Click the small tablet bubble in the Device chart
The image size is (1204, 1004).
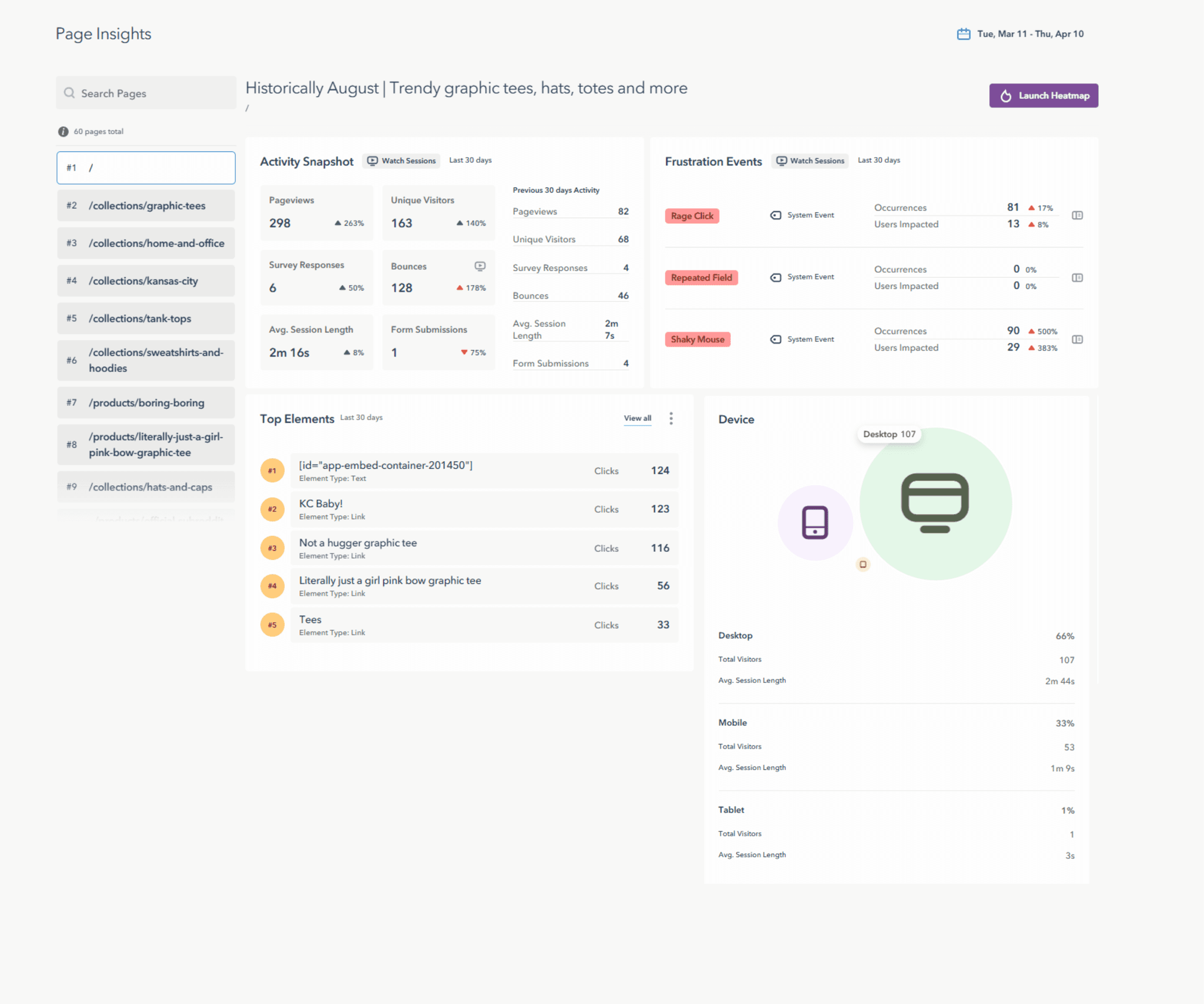click(863, 564)
